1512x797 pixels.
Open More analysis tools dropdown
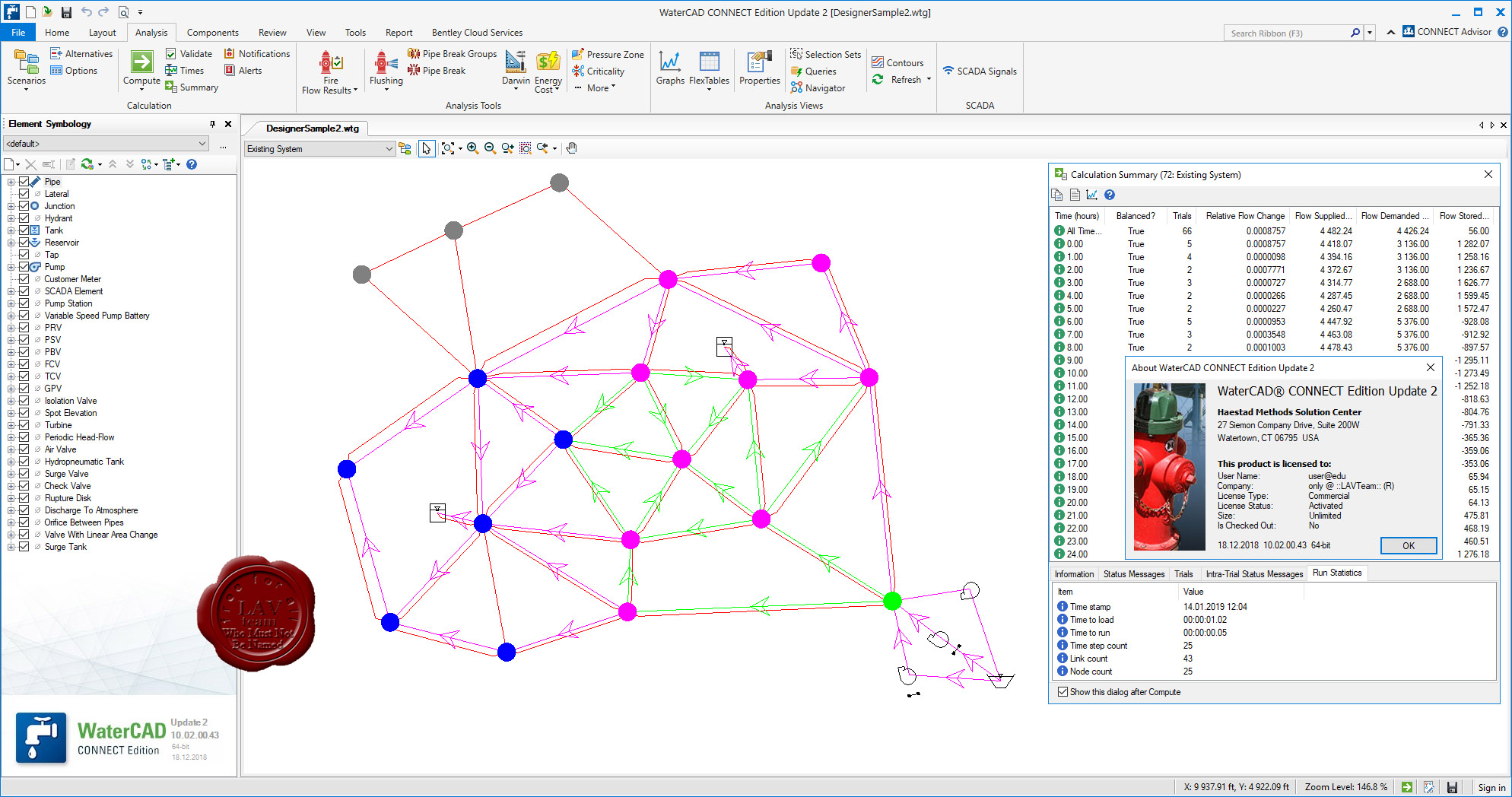click(594, 88)
